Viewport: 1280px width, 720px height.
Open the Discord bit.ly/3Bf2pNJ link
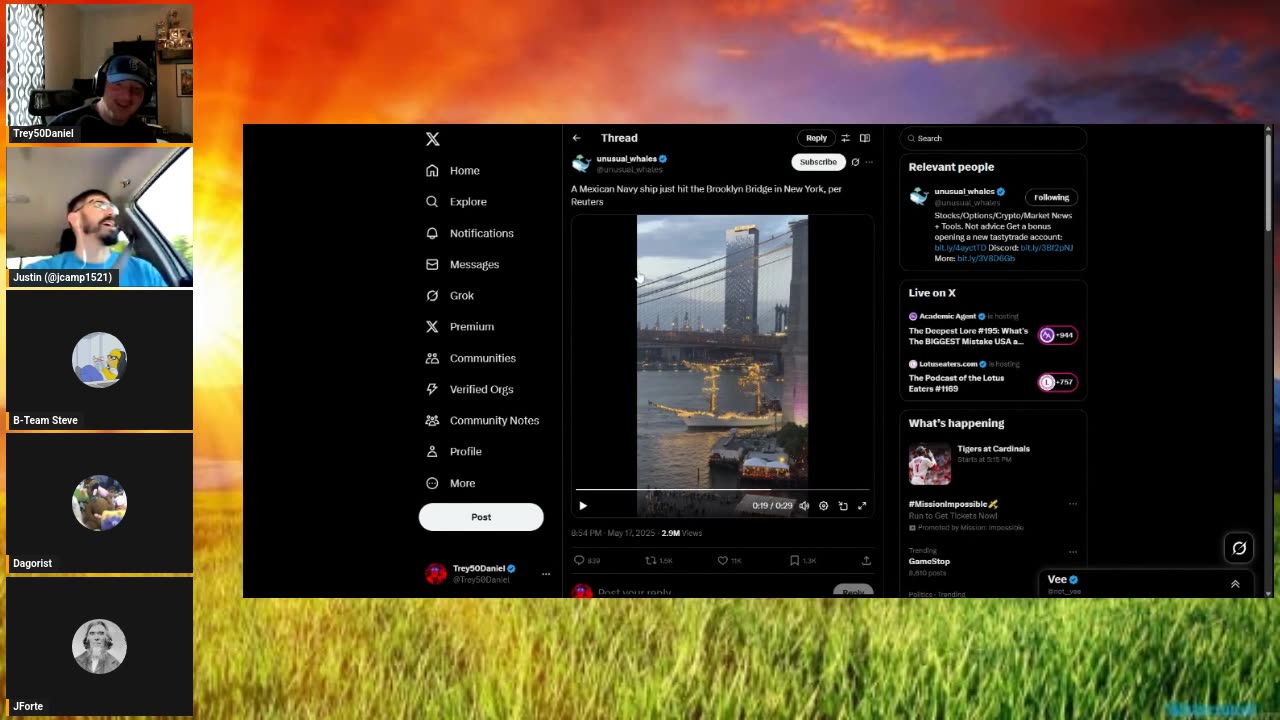[1046, 248]
